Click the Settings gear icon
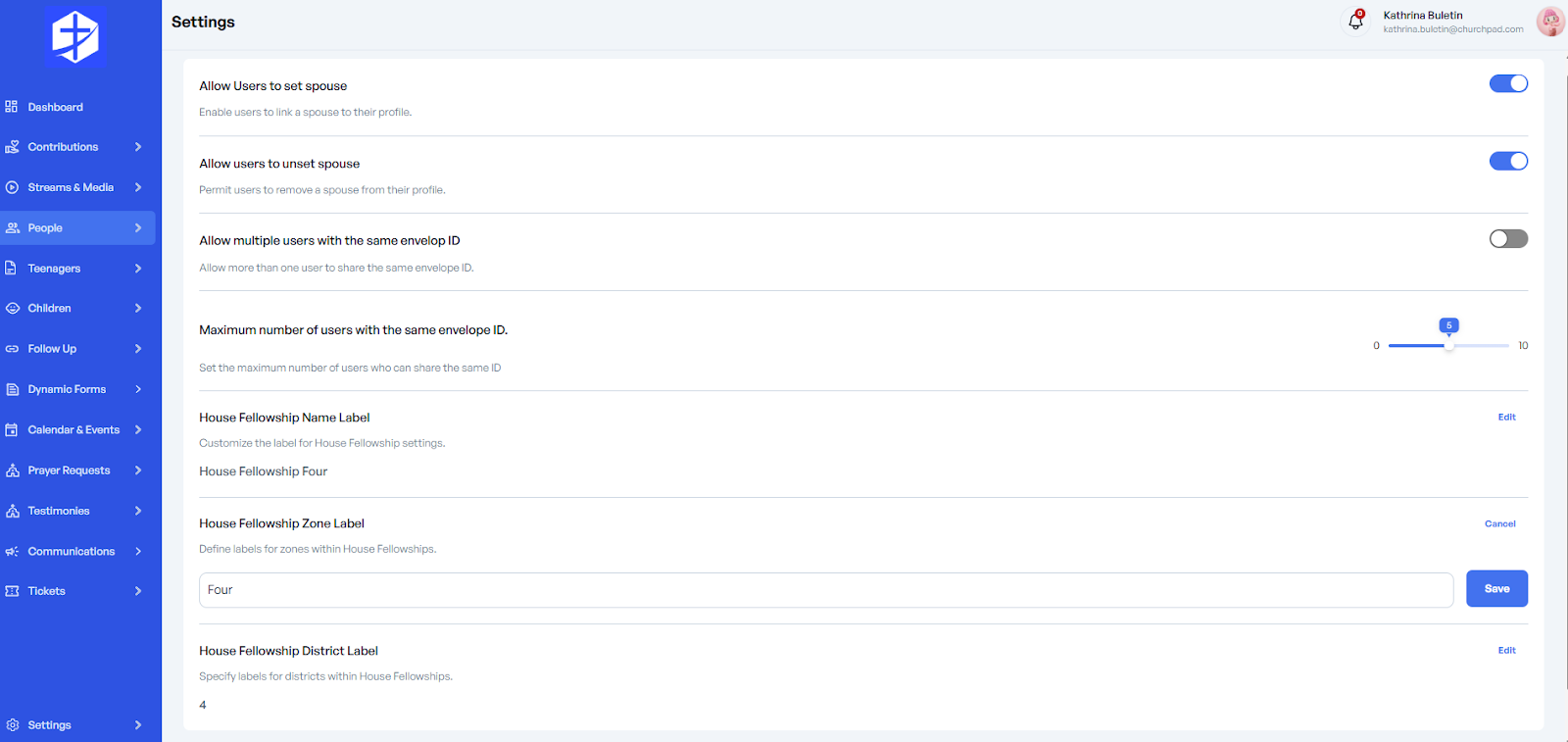Image resolution: width=1568 pixels, height=742 pixels. click(12, 725)
